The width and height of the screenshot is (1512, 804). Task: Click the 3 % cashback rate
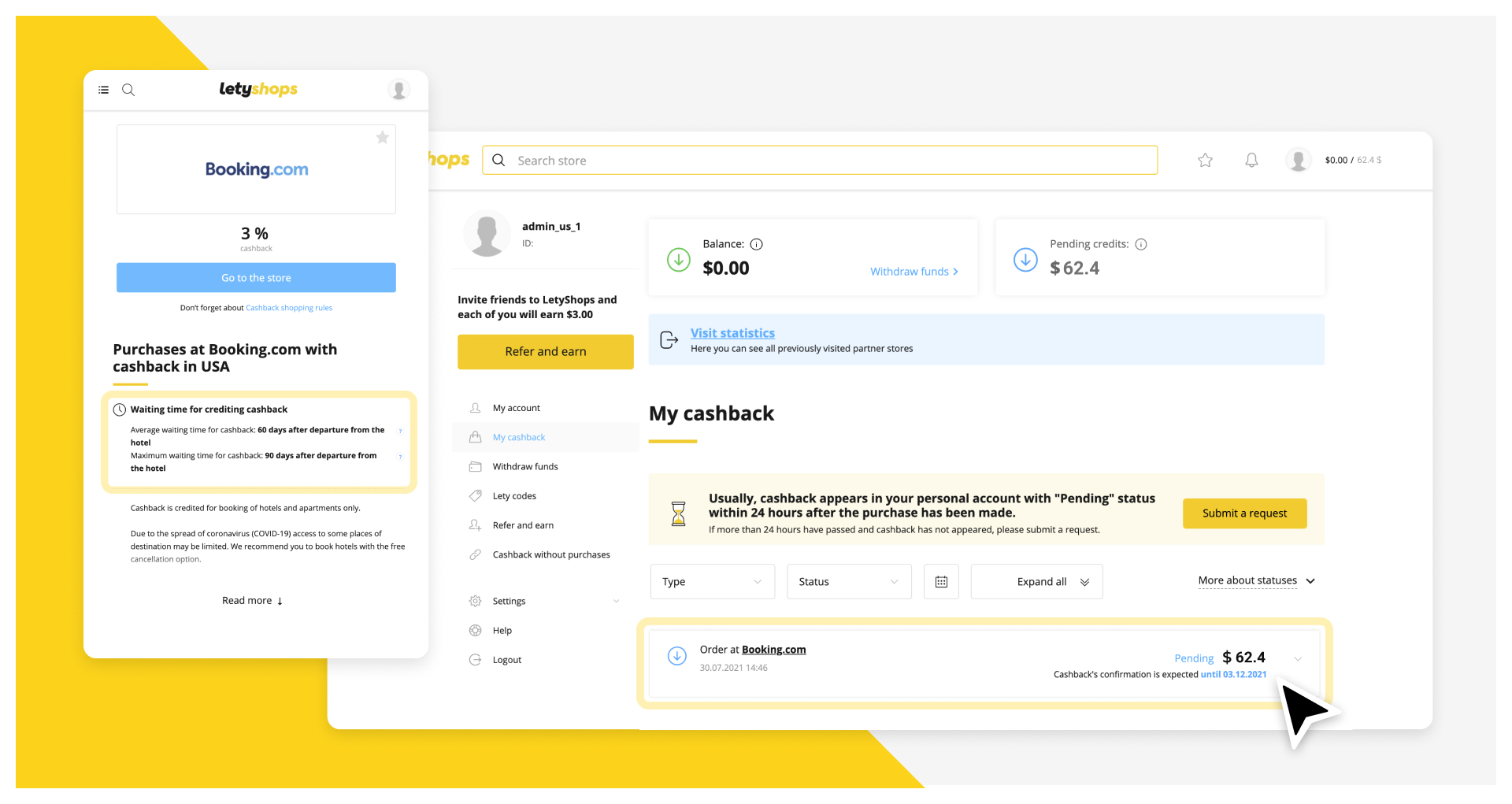coord(254,234)
